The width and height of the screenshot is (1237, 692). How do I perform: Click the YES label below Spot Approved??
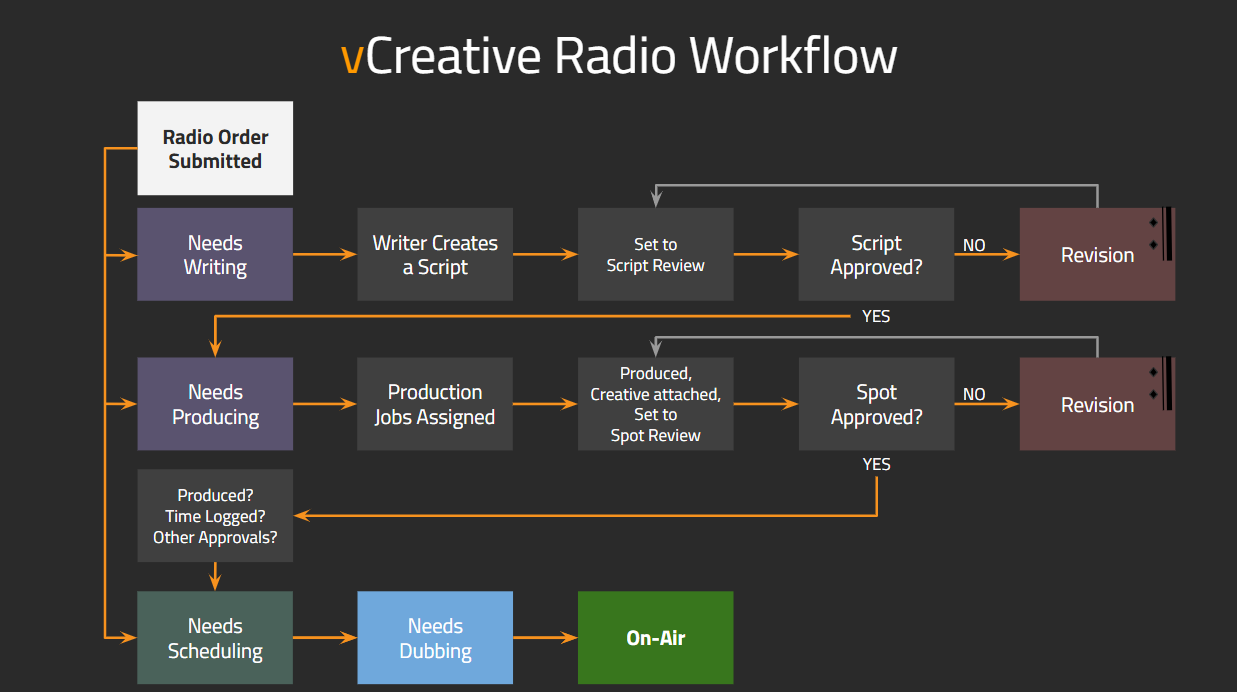[x=876, y=464]
